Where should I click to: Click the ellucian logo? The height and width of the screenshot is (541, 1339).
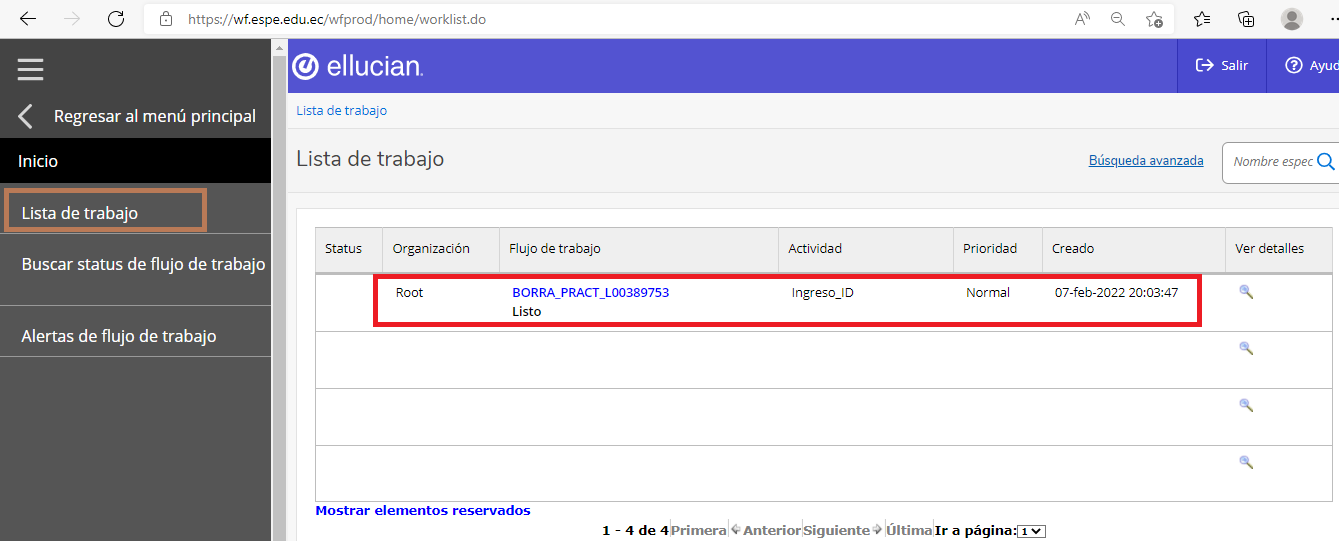(x=358, y=66)
